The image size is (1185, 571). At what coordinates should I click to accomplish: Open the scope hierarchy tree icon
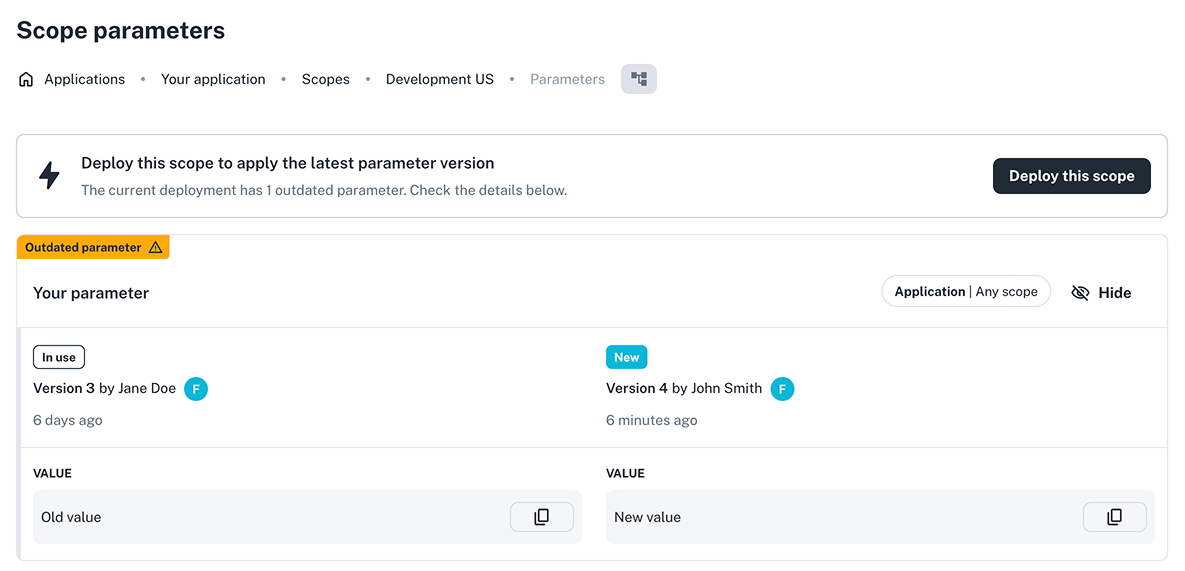(638, 79)
